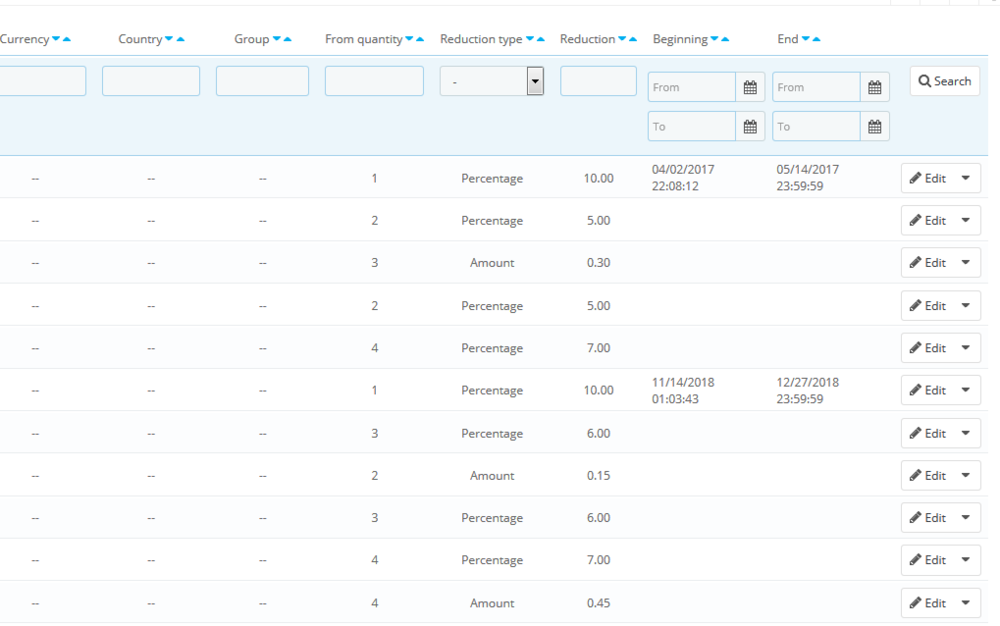Viewport: 1000px width, 626px height.
Task: Focus the From quantity filter field
Action: (374, 82)
